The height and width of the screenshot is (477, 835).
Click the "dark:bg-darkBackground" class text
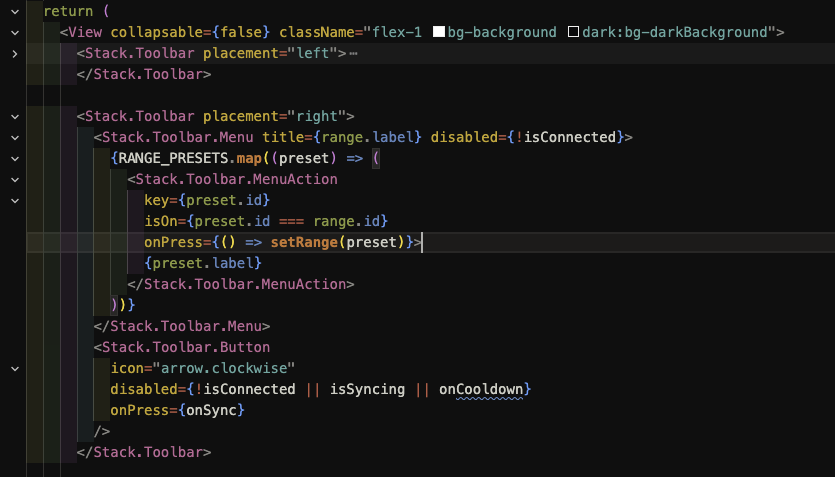click(675, 32)
